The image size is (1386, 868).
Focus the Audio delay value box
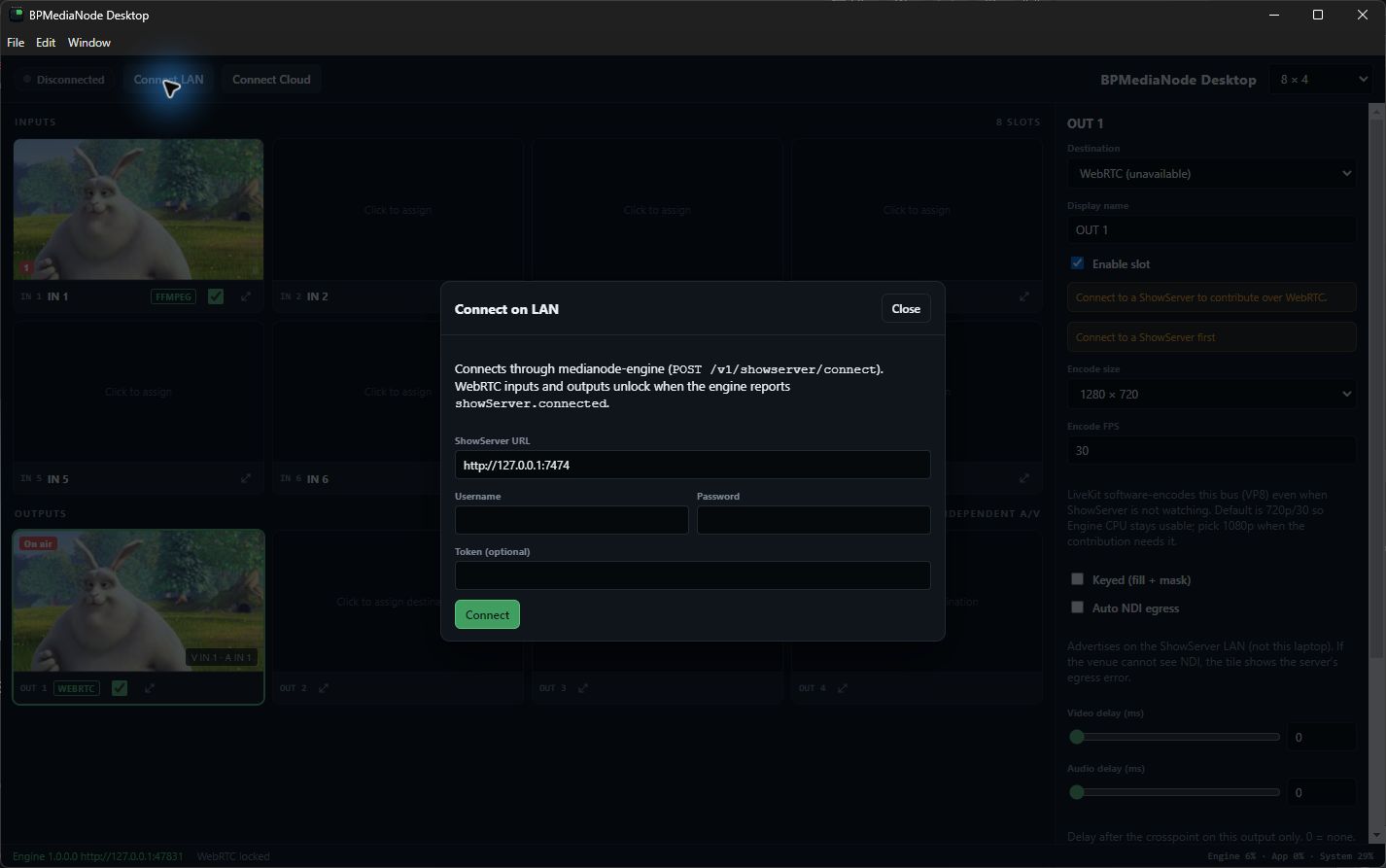click(1321, 792)
